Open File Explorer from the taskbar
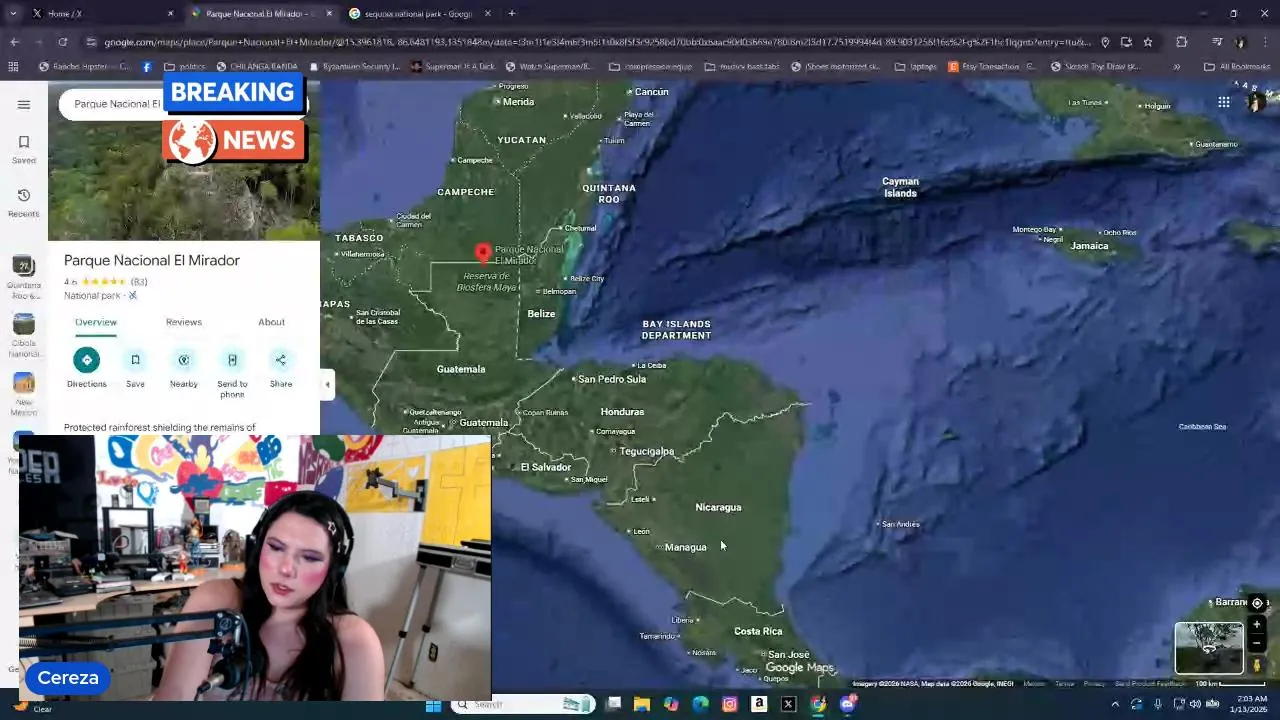 coord(642,705)
